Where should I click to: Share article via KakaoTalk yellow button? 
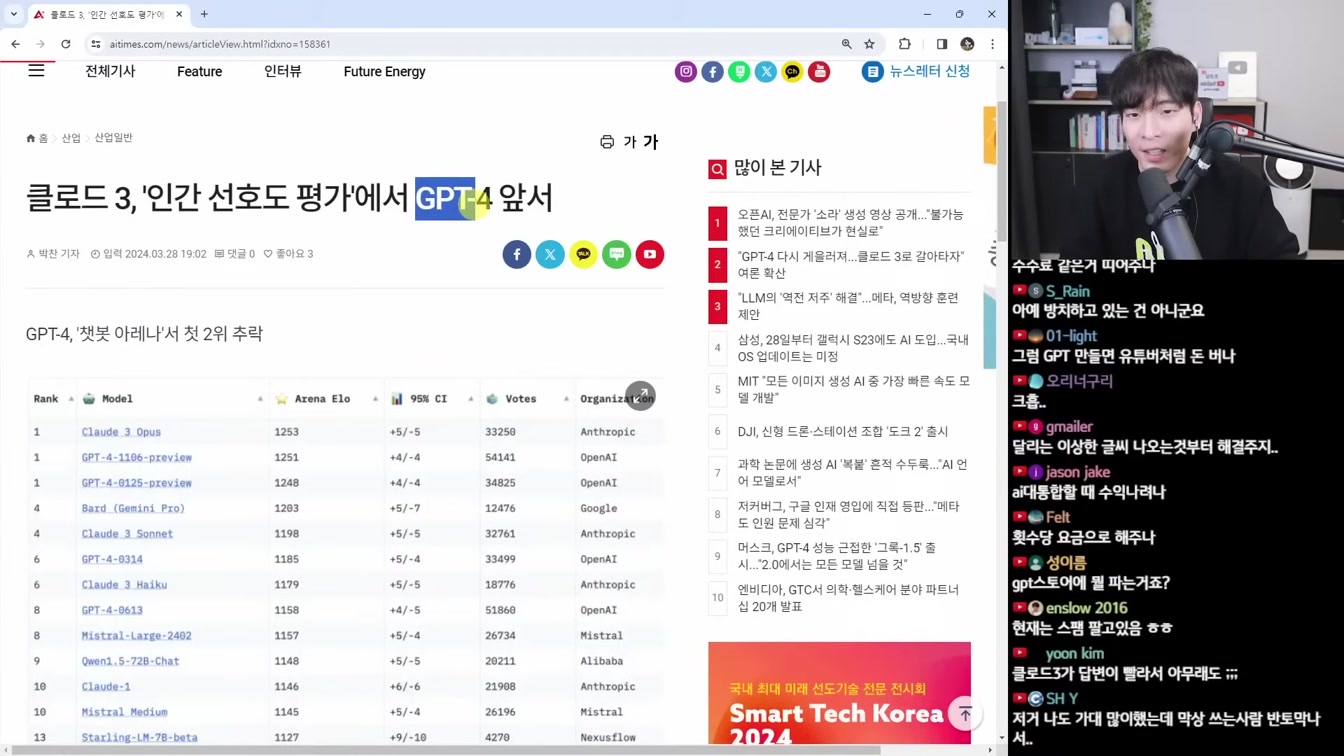(x=583, y=254)
